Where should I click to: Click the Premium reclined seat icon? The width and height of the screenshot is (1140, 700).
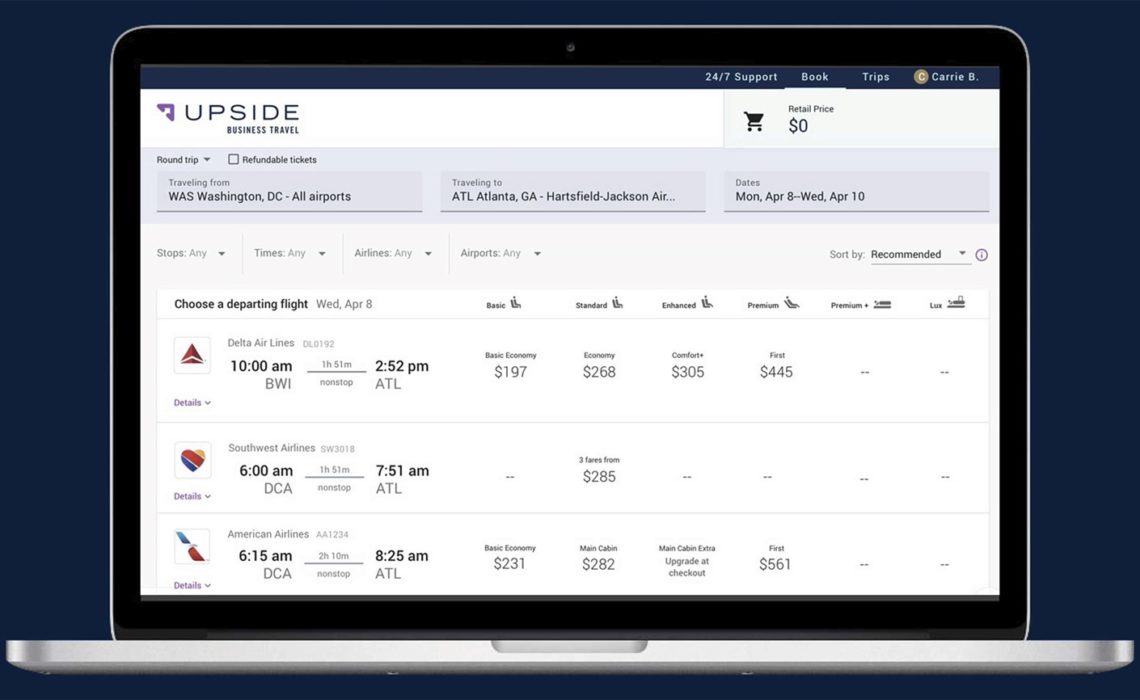click(792, 303)
